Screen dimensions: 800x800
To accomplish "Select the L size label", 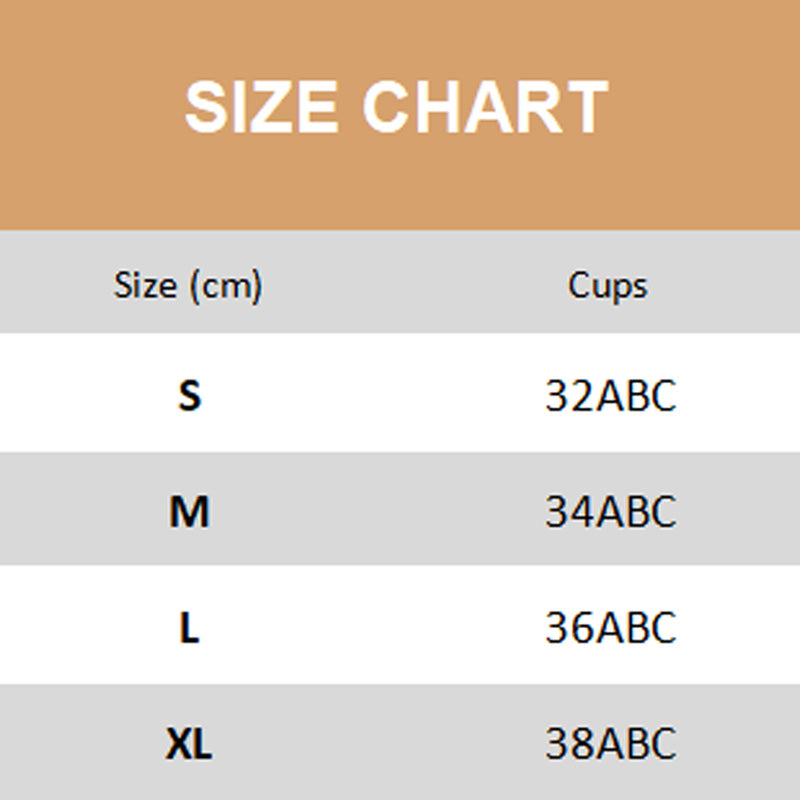I will (189, 628).
